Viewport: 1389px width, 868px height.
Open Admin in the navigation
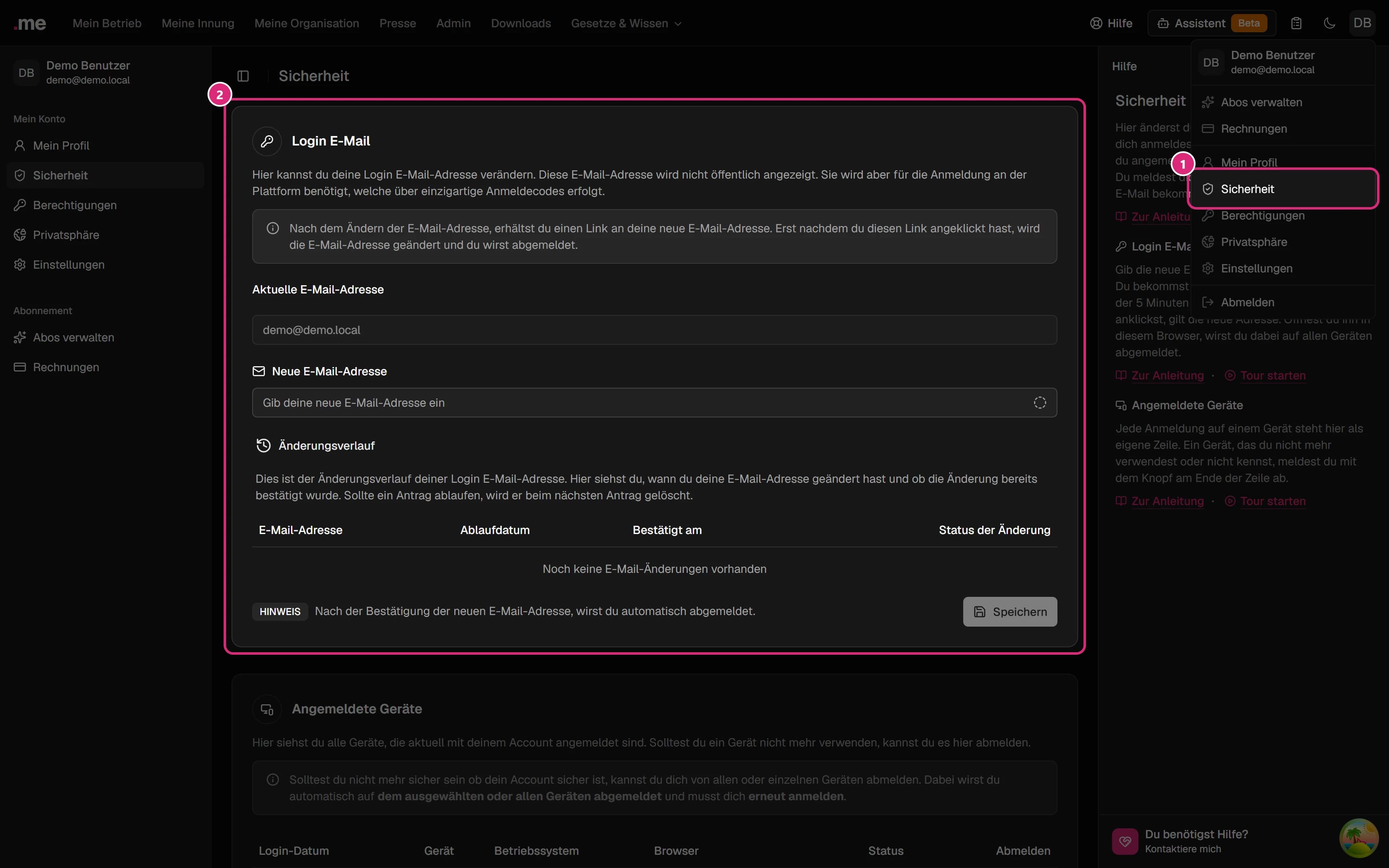pos(453,24)
